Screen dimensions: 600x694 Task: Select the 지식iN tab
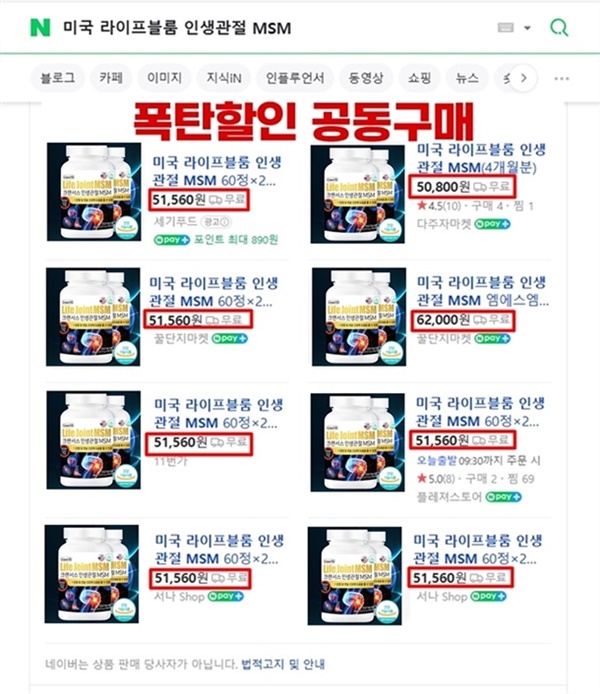[224, 78]
